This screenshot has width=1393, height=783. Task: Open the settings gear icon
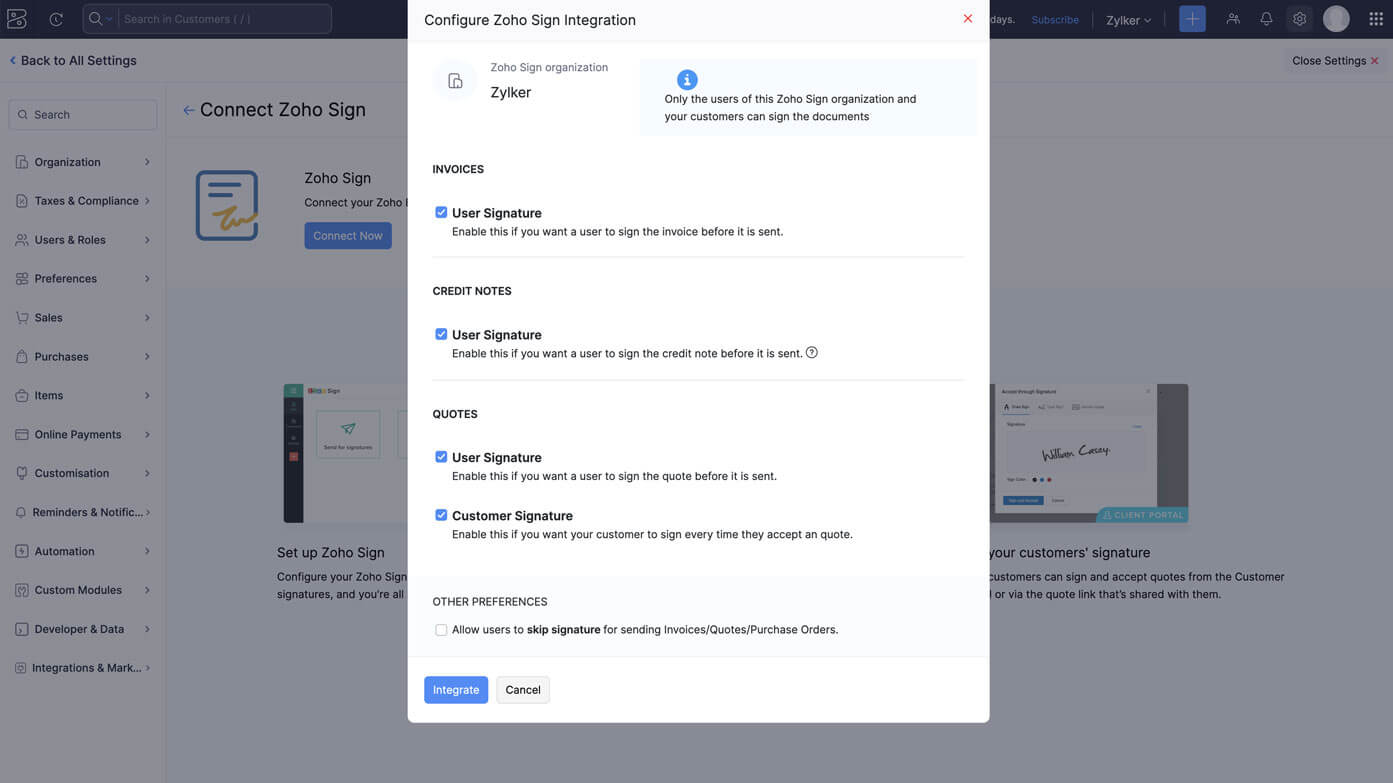point(1299,19)
